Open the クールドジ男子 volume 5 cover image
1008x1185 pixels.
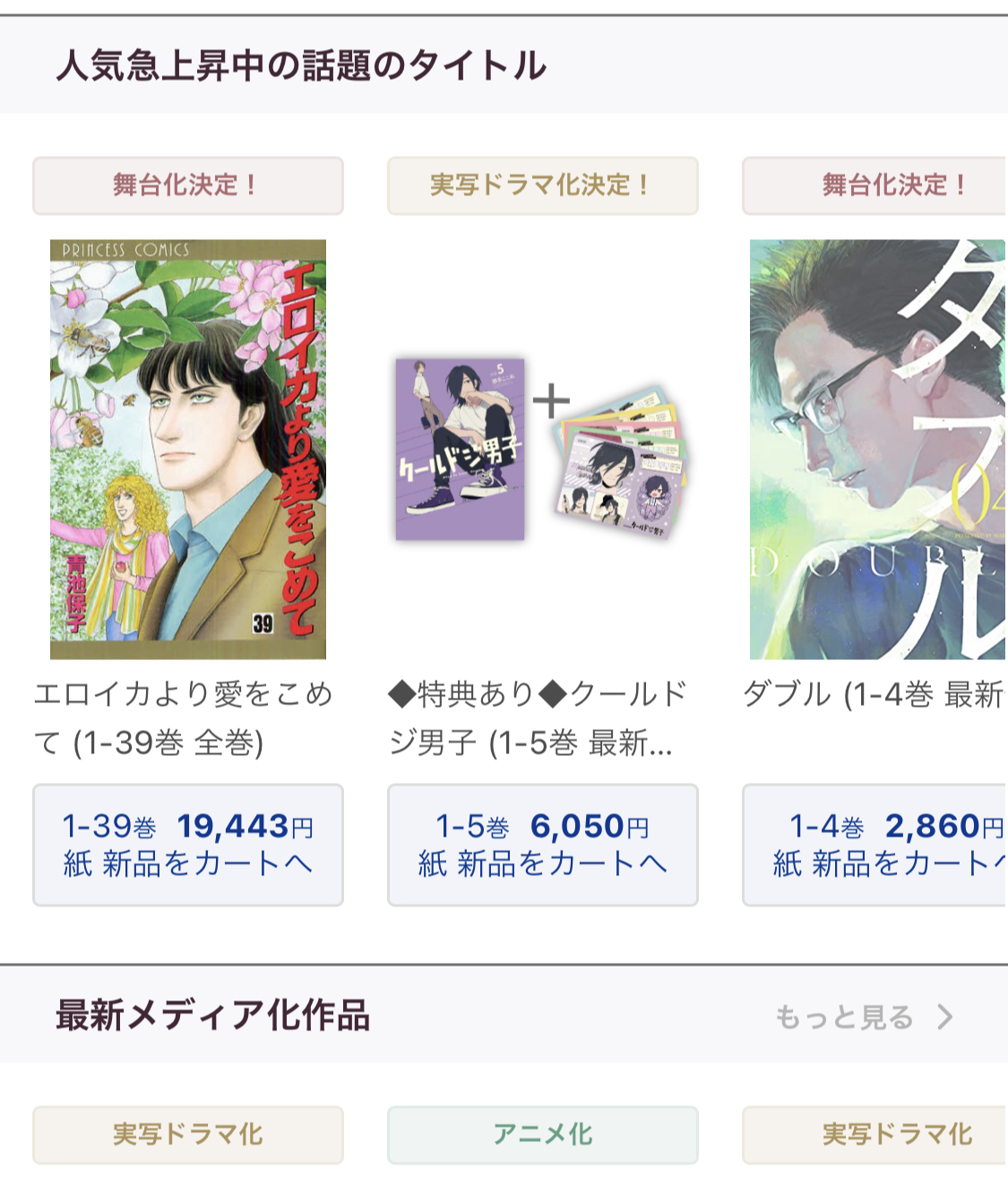coord(461,450)
